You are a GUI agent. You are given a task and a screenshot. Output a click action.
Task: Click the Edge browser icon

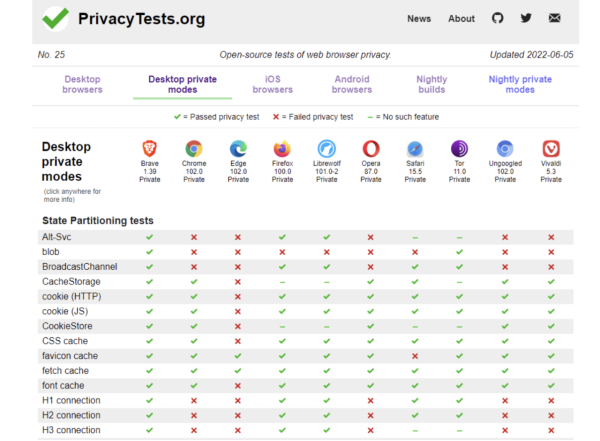[238, 149]
